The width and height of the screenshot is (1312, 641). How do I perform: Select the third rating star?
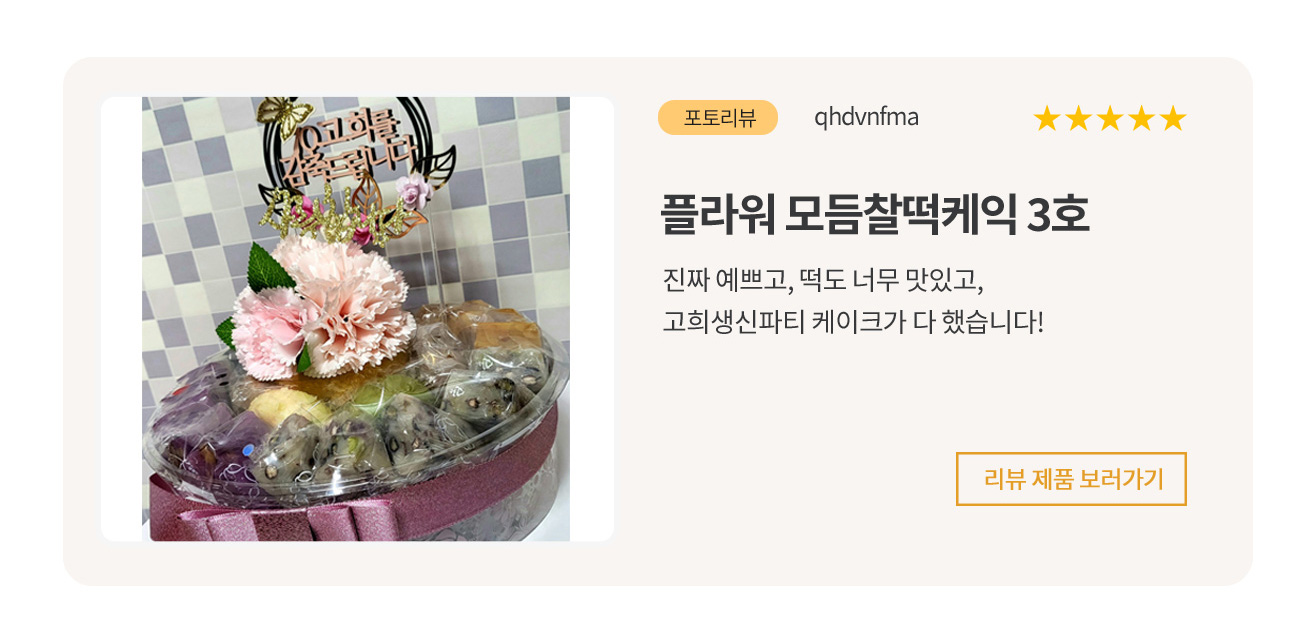pyautogui.click(x=1109, y=119)
